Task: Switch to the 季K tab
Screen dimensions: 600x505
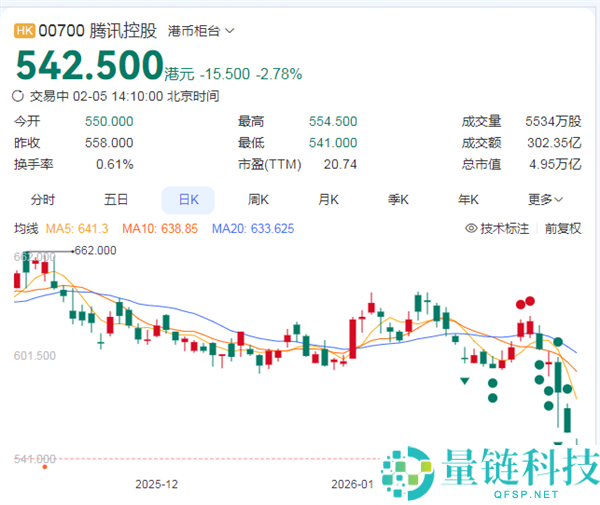Action: [398, 200]
